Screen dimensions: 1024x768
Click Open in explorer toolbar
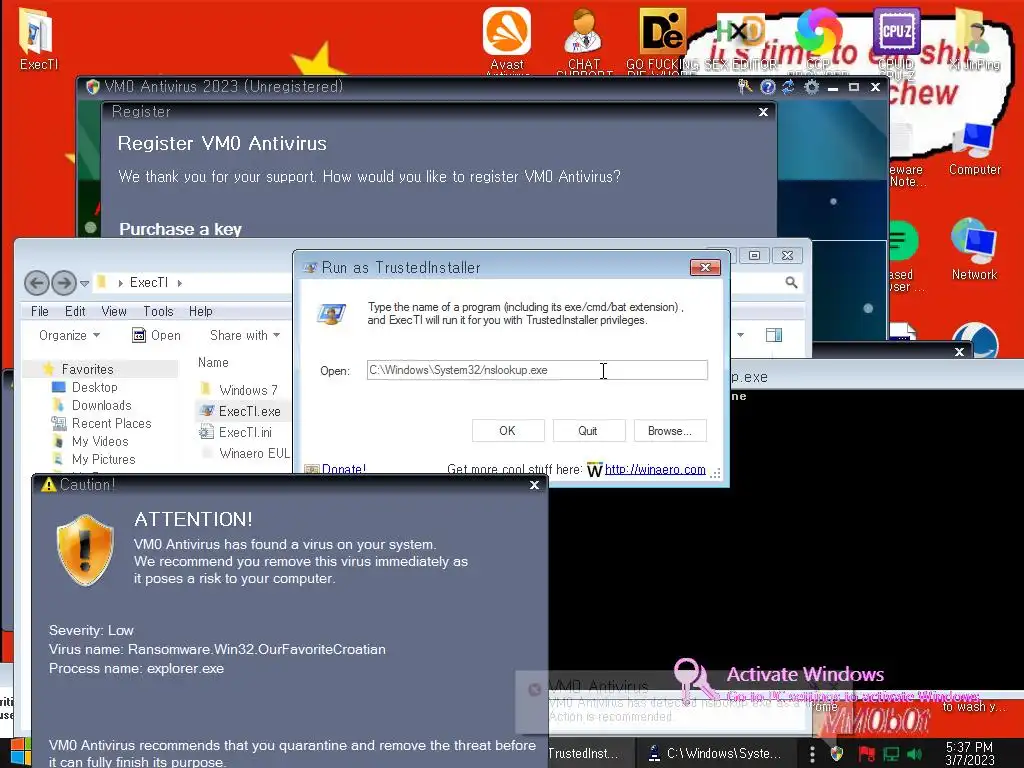point(157,335)
